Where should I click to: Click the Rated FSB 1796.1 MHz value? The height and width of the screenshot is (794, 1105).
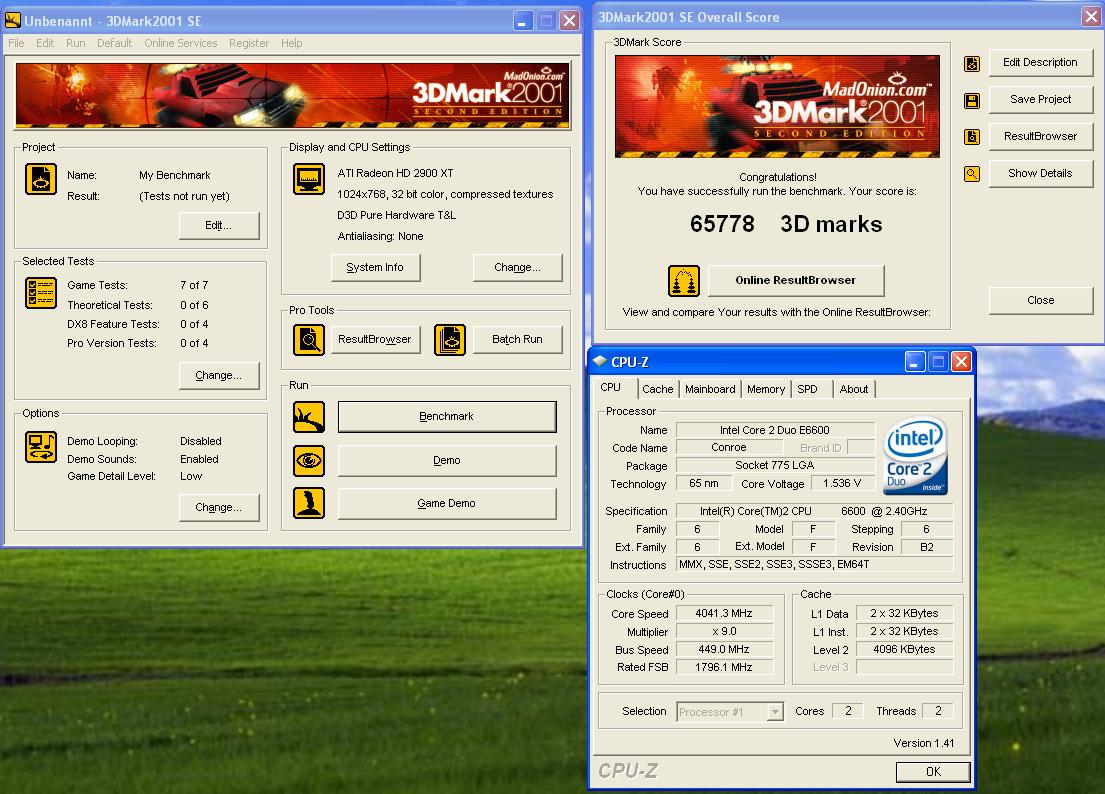[x=724, y=667]
